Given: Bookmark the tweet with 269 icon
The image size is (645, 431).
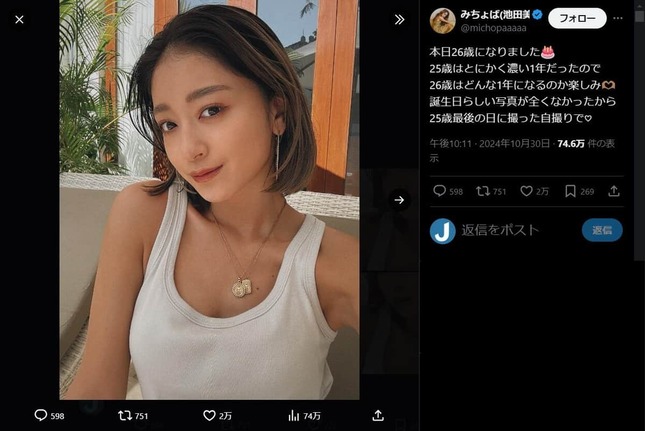Looking at the screenshot, I should click(x=570, y=191).
